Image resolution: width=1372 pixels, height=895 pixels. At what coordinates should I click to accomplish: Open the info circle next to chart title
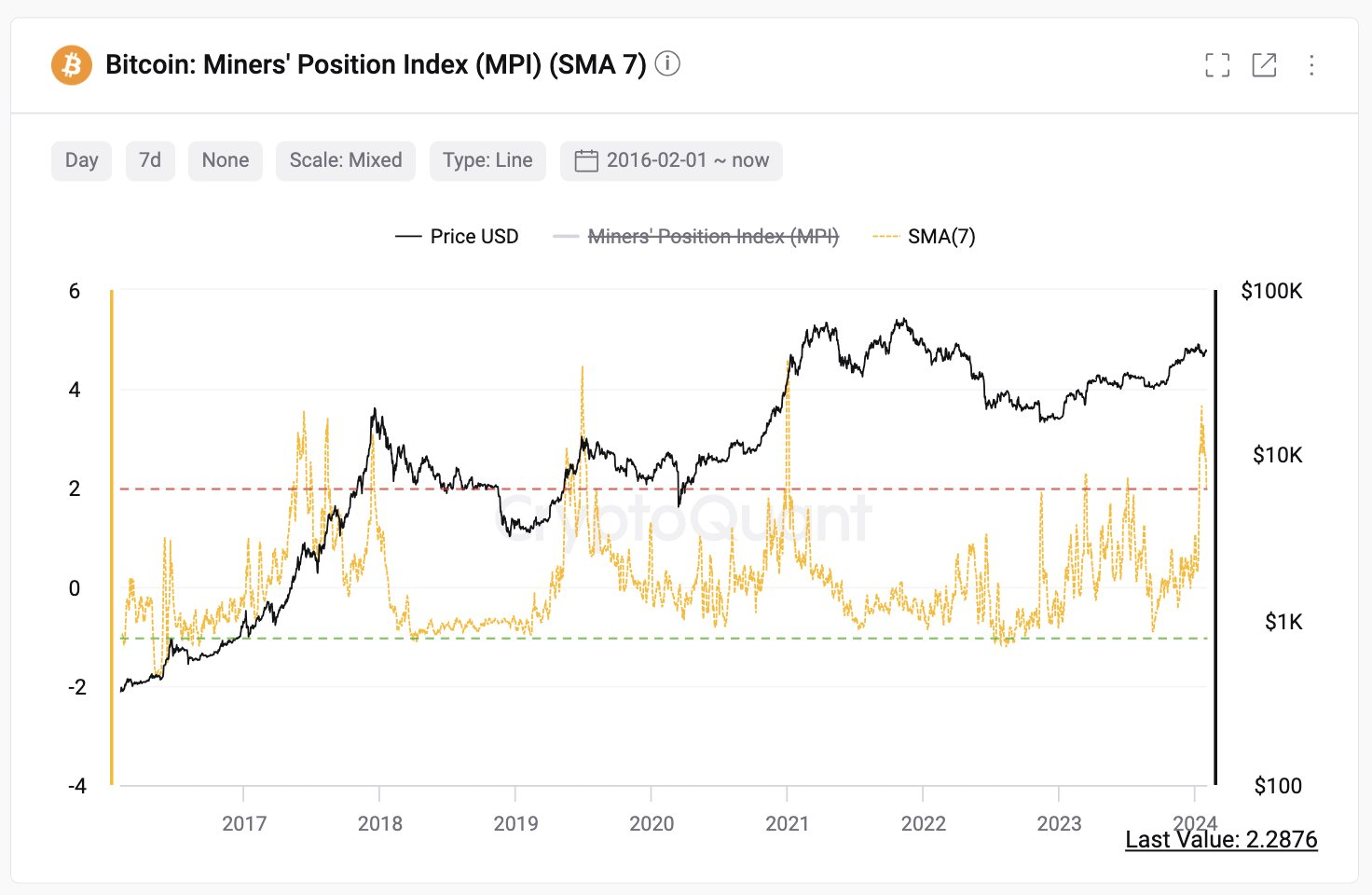pos(667,63)
